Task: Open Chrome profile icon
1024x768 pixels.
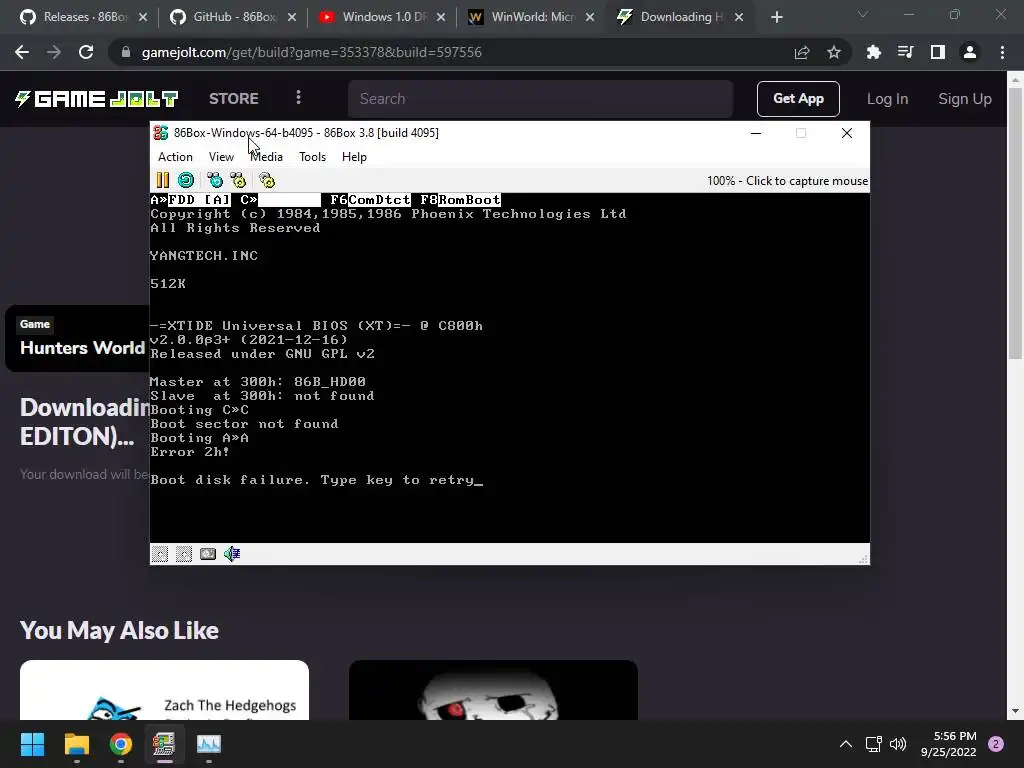Action: pyautogui.click(x=970, y=52)
